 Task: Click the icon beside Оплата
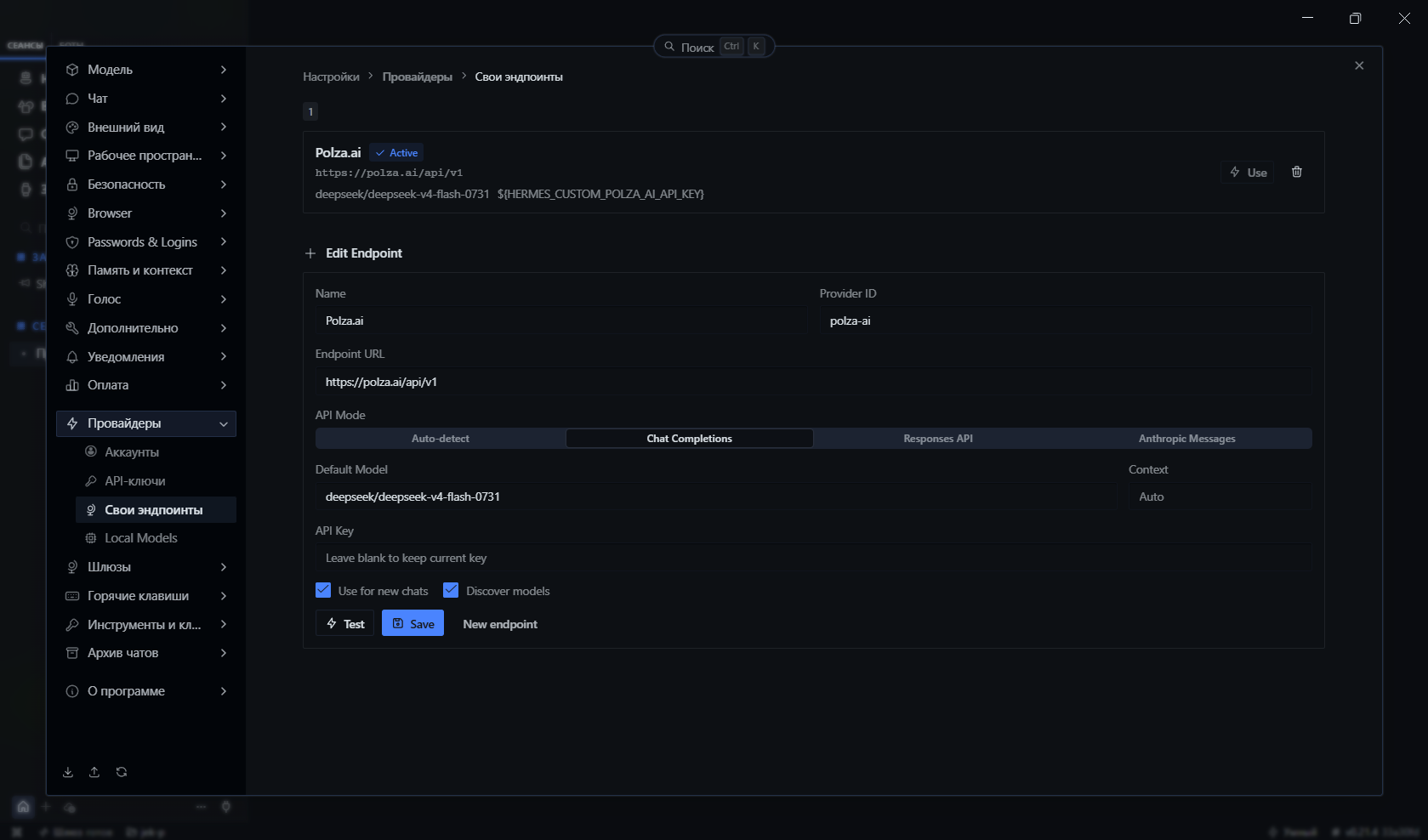click(72, 385)
